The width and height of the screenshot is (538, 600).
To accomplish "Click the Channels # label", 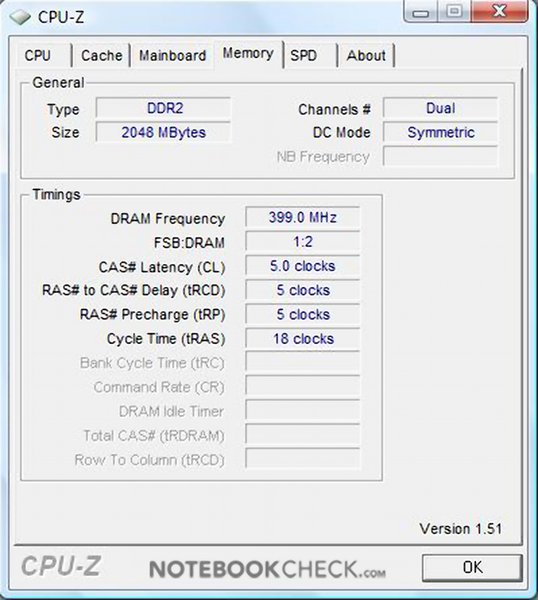I will (334, 109).
